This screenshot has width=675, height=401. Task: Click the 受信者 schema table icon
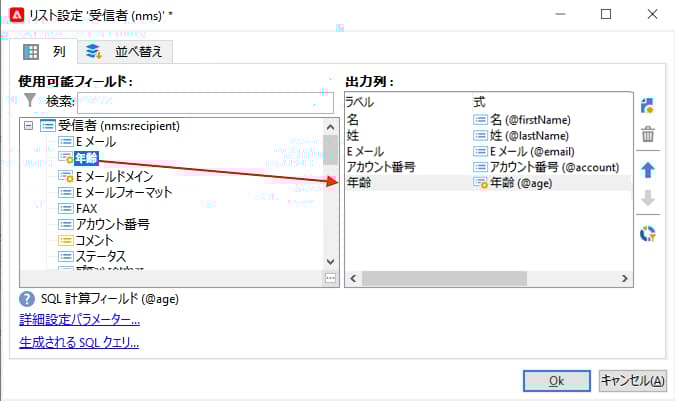coord(48,126)
